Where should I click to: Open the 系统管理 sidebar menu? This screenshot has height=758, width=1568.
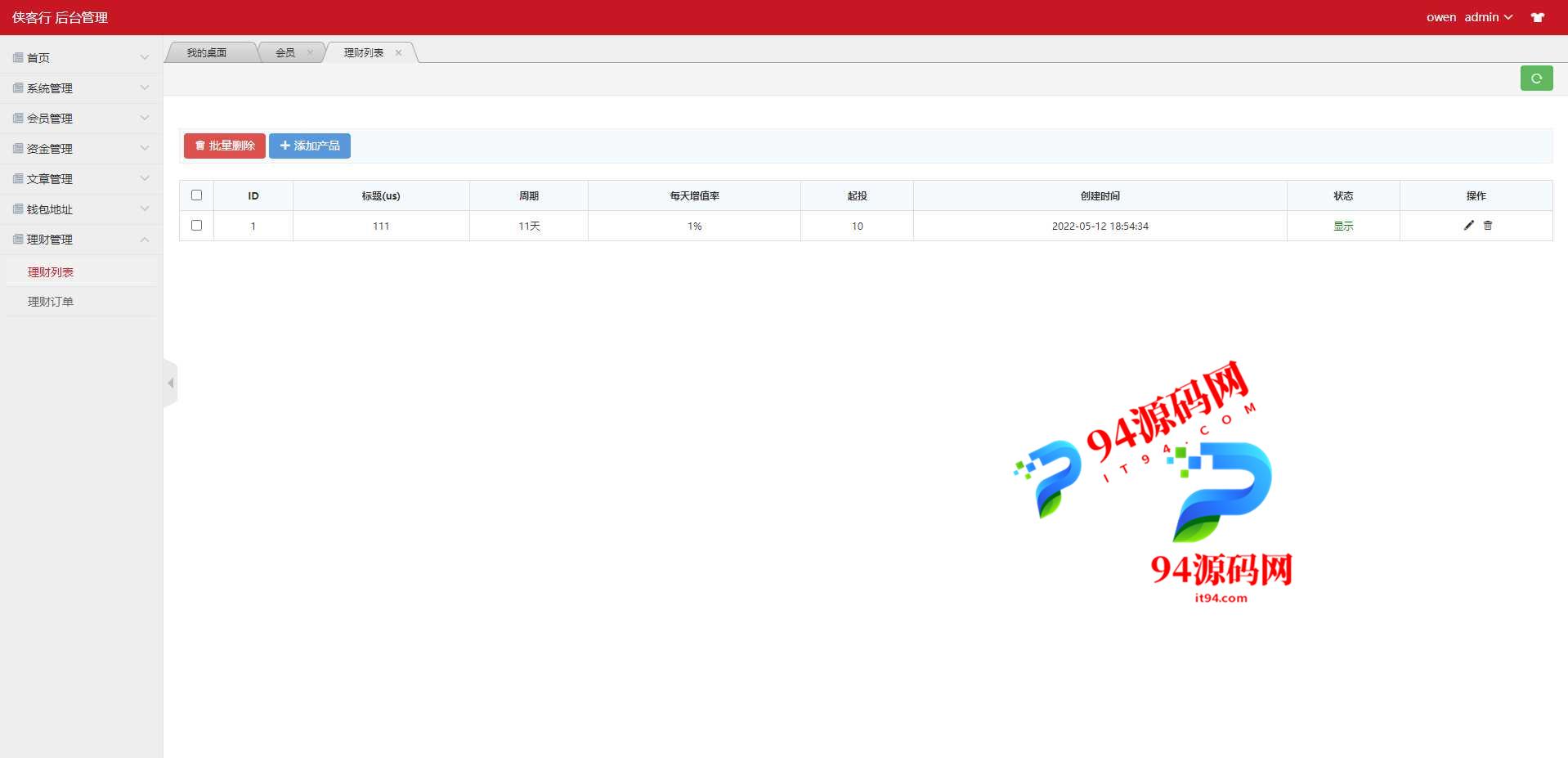coord(81,87)
